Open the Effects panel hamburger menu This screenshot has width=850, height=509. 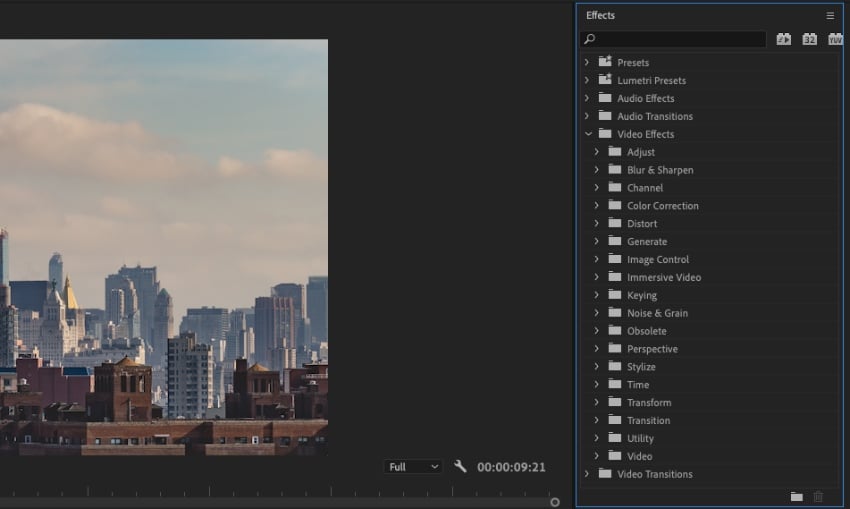coord(830,16)
